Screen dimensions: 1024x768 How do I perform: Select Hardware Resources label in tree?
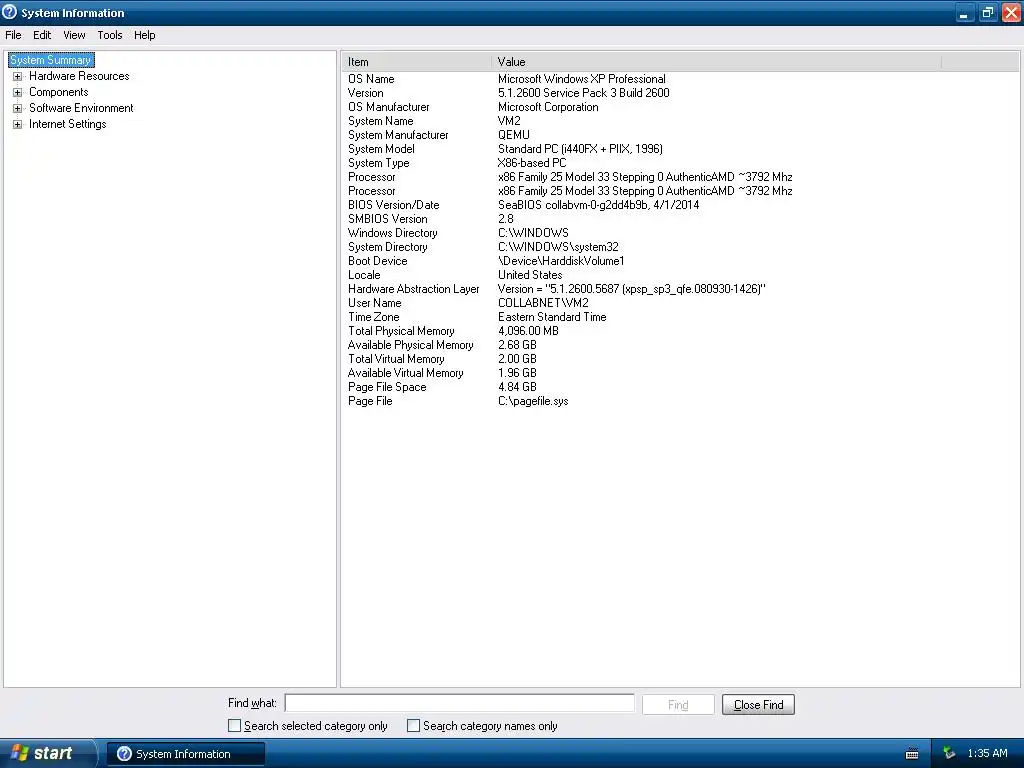[79, 76]
